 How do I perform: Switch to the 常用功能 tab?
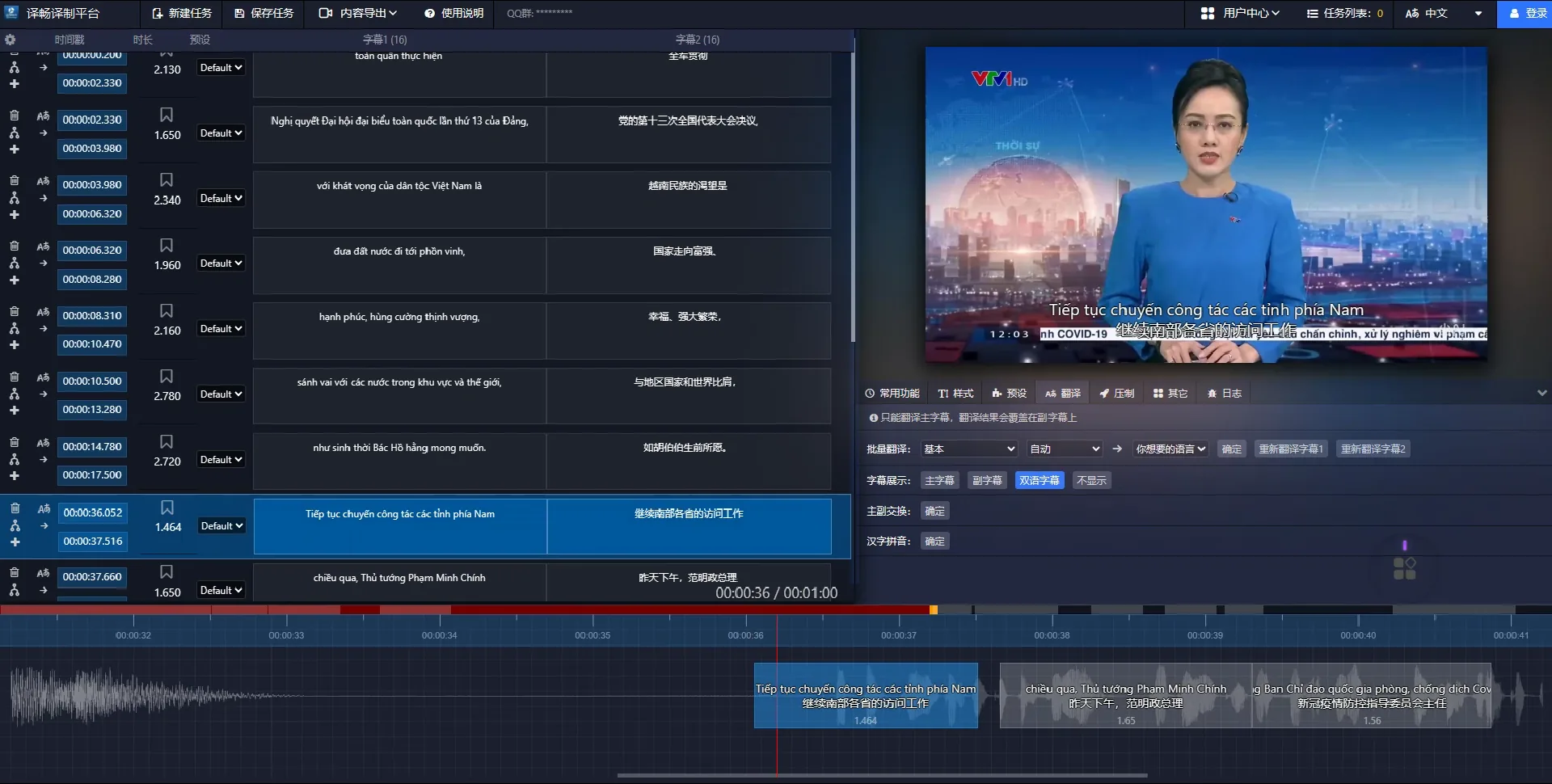pos(892,394)
